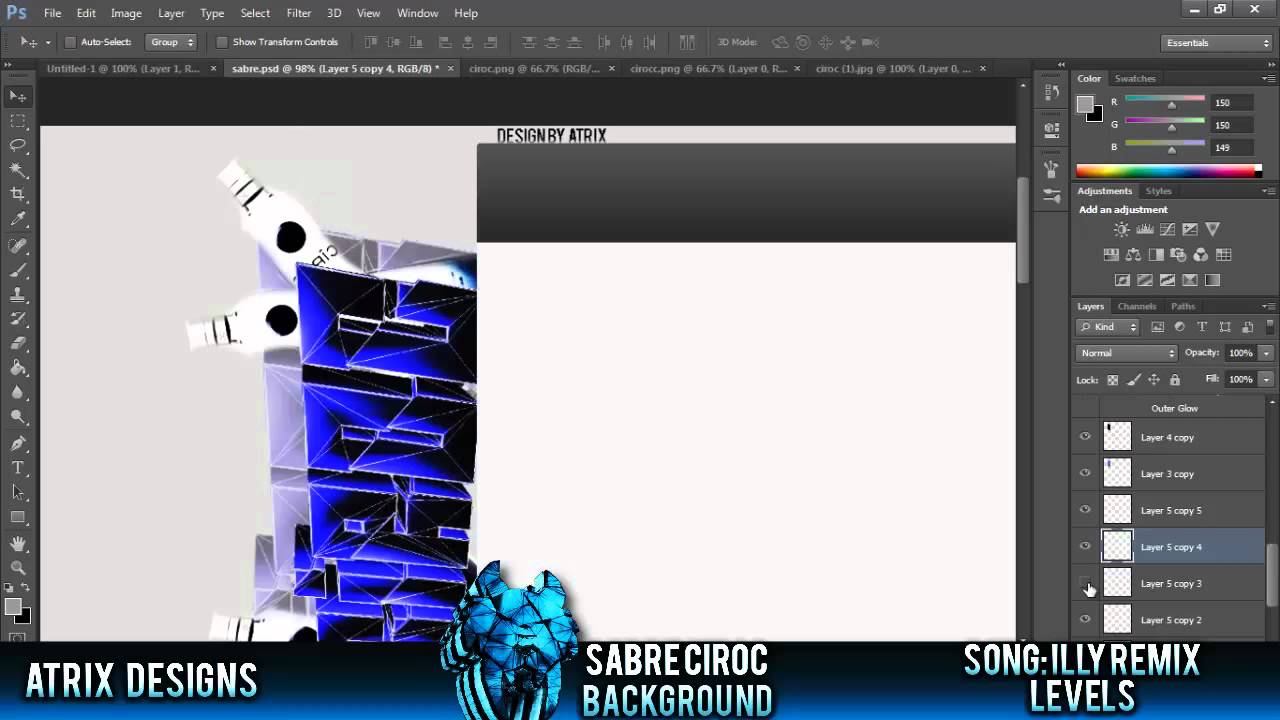Add a Curves adjustment

(1168, 230)
